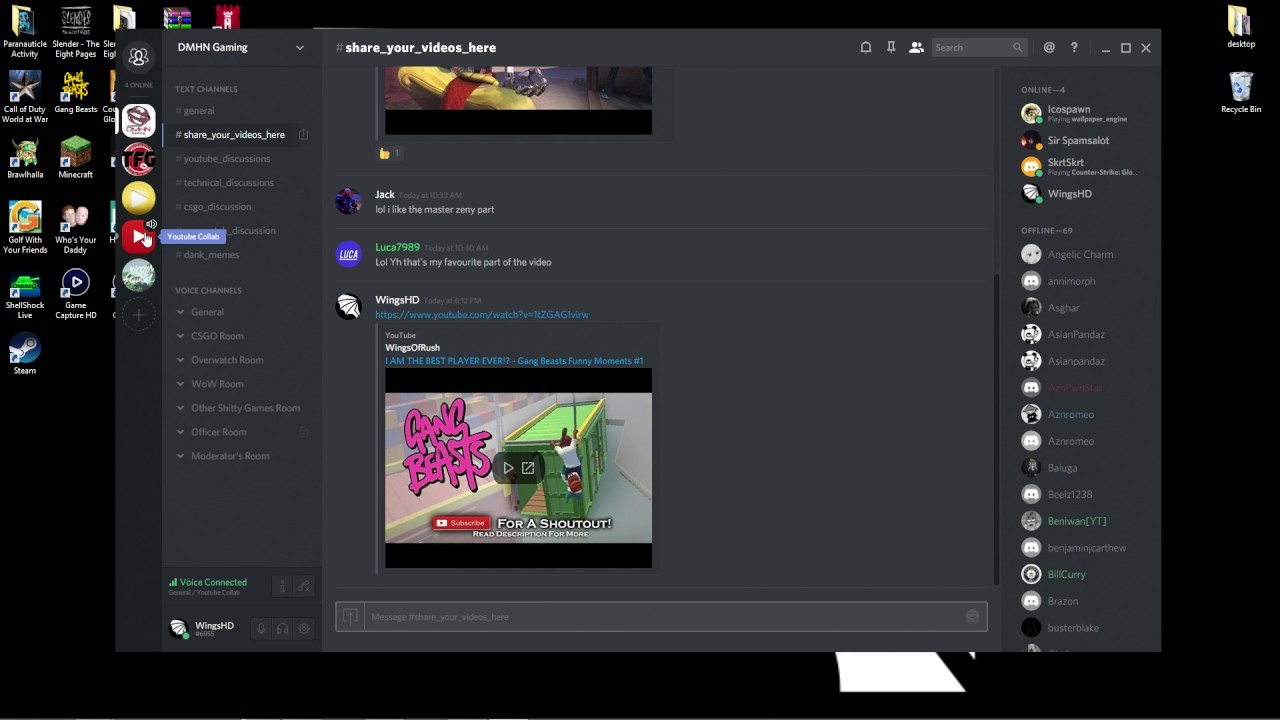Open Brawlhalla desktop shortcut
The image size is (1280, 720).
25,156
